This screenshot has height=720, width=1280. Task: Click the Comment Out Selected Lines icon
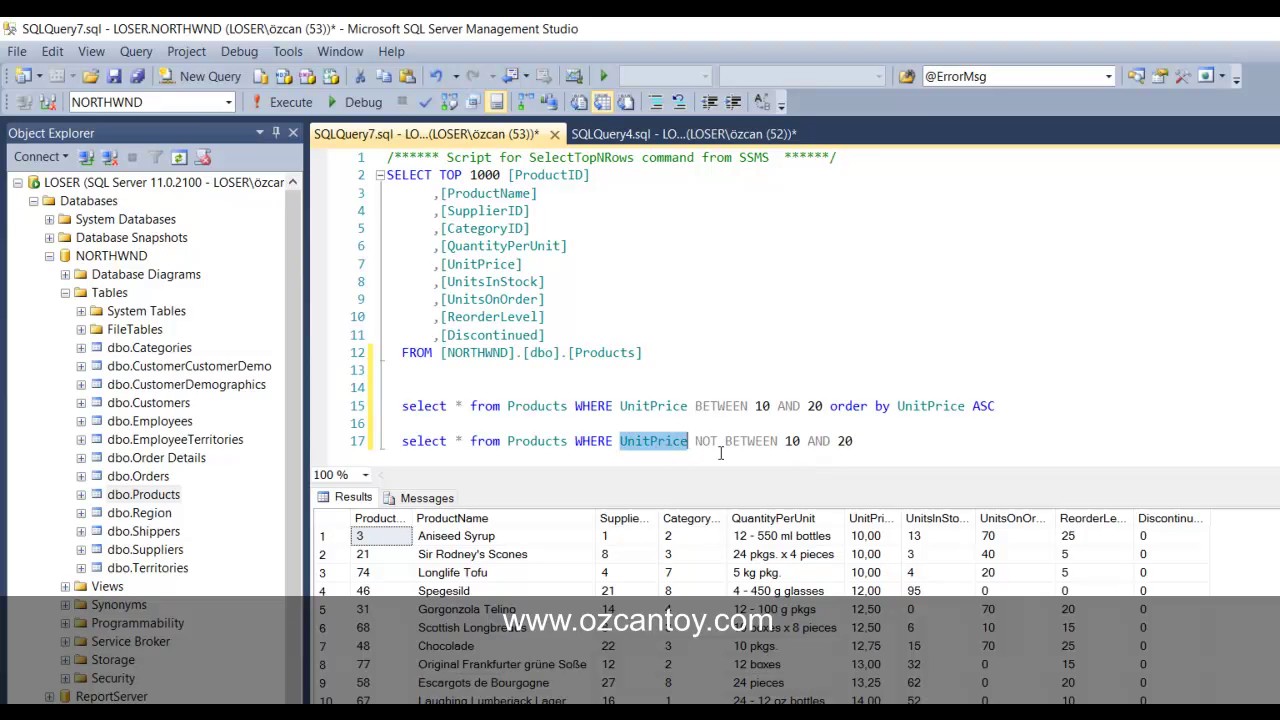[656, 102]
